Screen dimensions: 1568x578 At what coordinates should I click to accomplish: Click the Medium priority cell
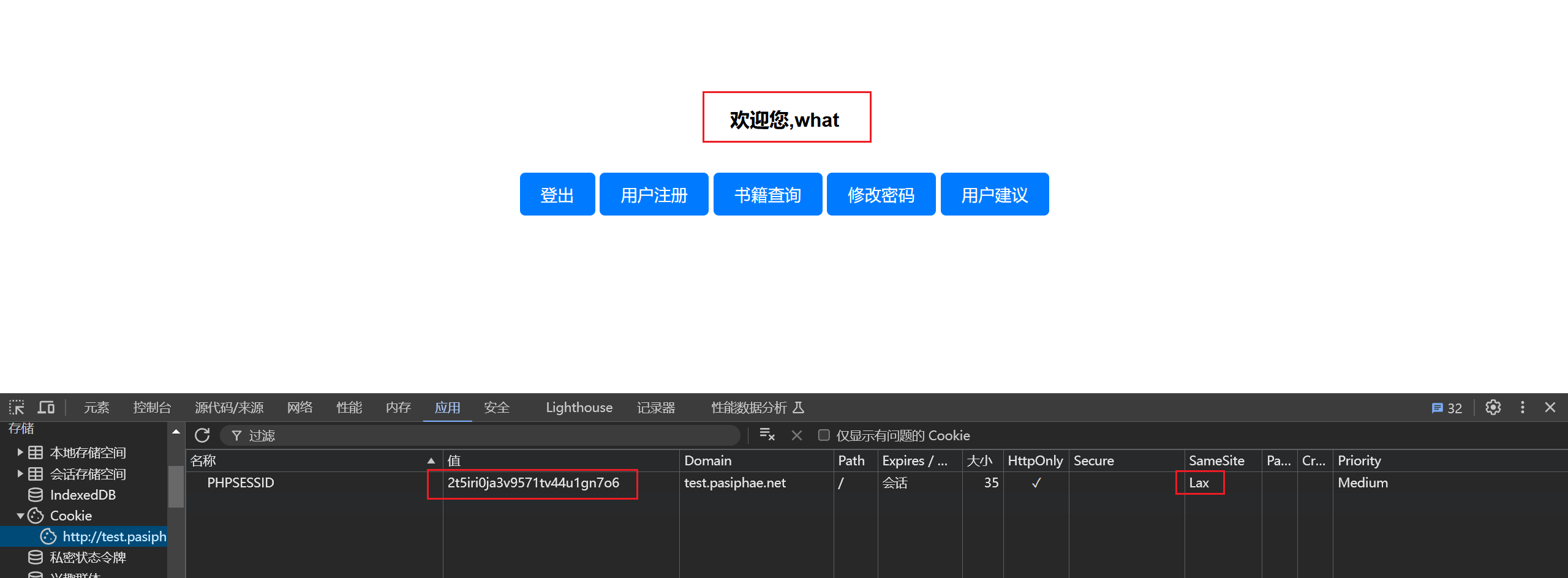[1363, 482]
